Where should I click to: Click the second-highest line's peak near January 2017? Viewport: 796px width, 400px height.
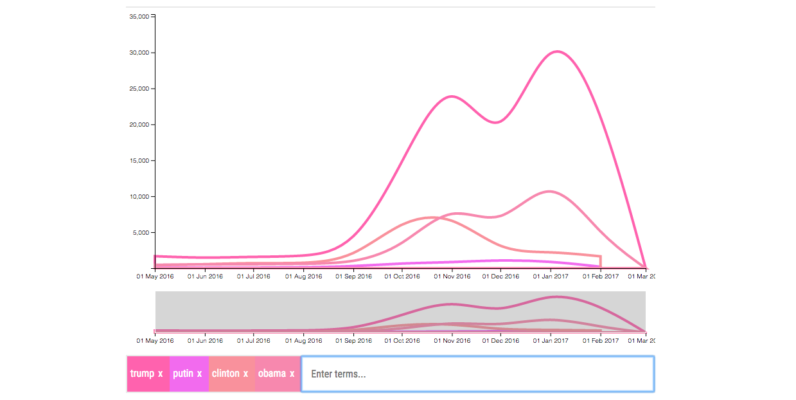pyautogui.click(x=549, y=191)
